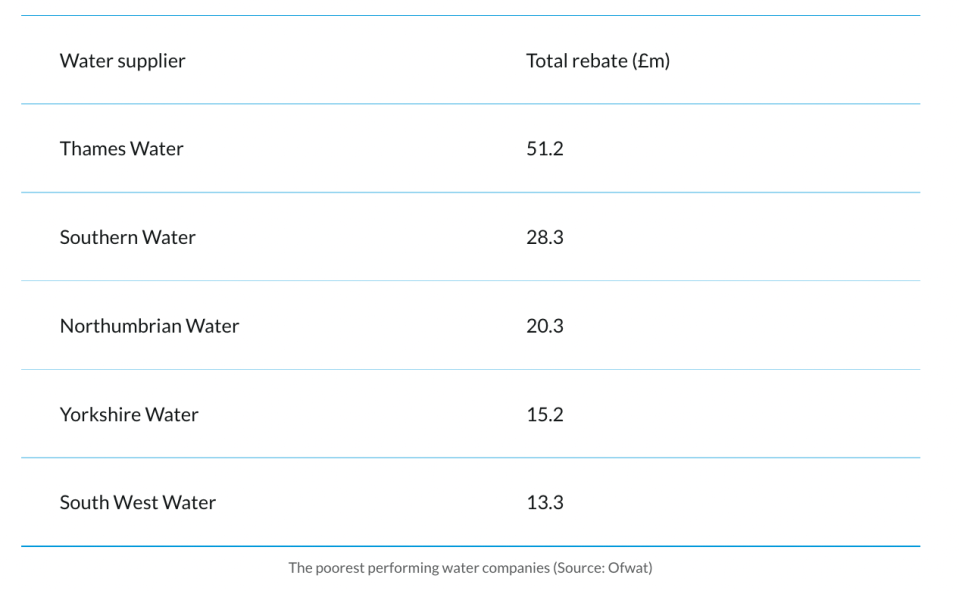Select the Yorkshire Water supplier cell

[129, 415]
